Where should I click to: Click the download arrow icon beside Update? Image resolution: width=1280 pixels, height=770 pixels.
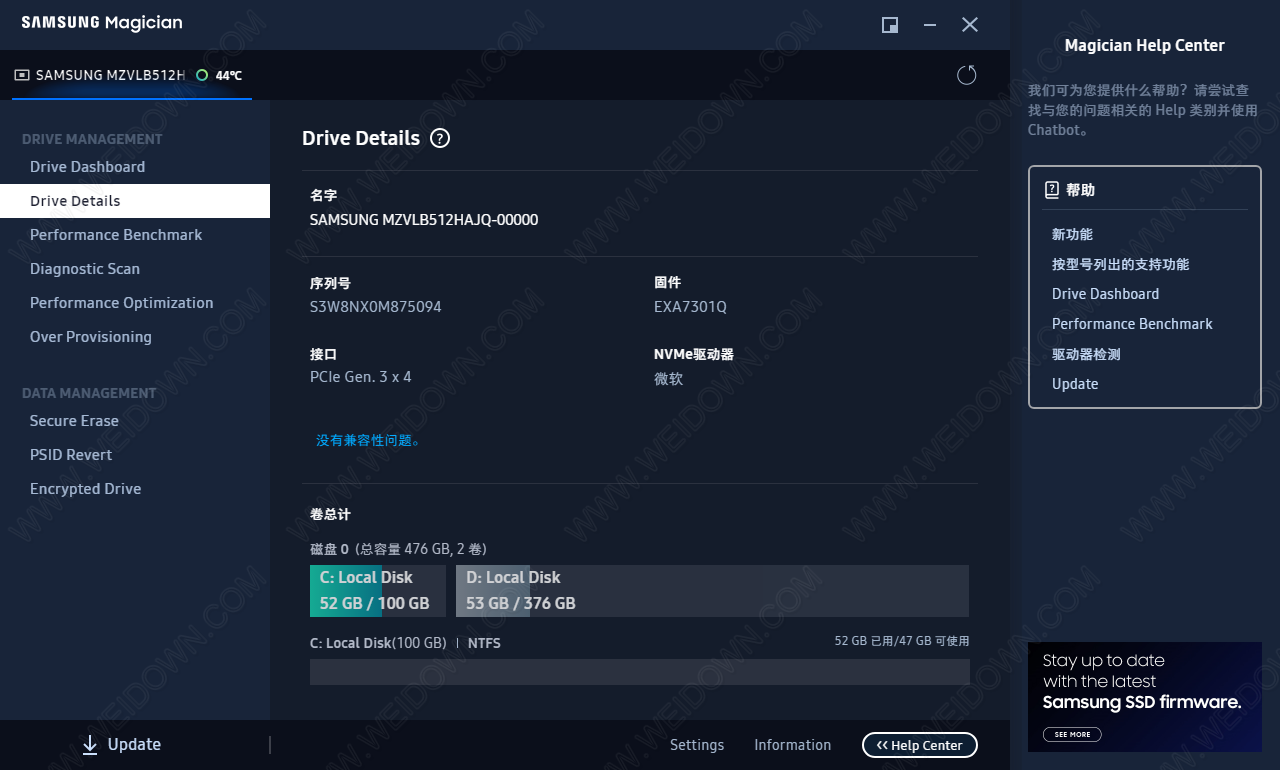(90, 744)
